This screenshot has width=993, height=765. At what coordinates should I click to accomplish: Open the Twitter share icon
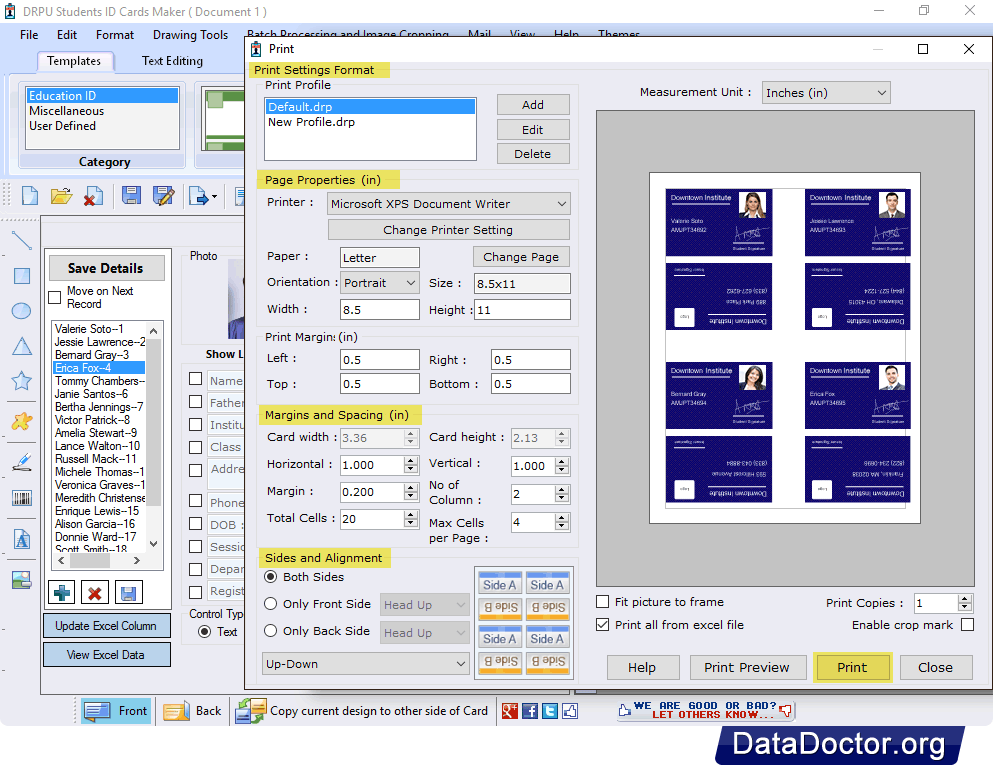pyautogui.click(x=550, y=711)
